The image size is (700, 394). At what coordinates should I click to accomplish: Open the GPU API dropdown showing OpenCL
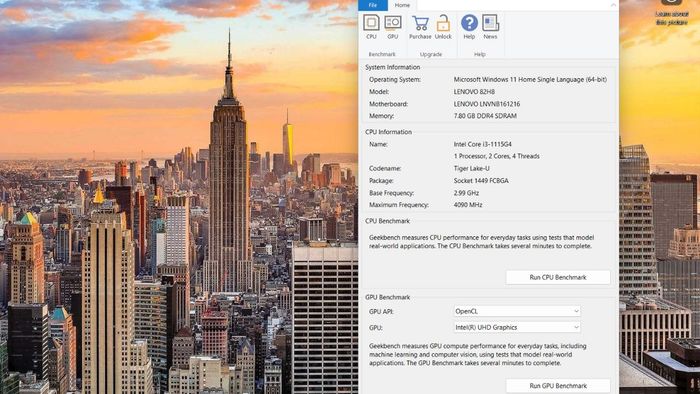(x=517, y=311)
